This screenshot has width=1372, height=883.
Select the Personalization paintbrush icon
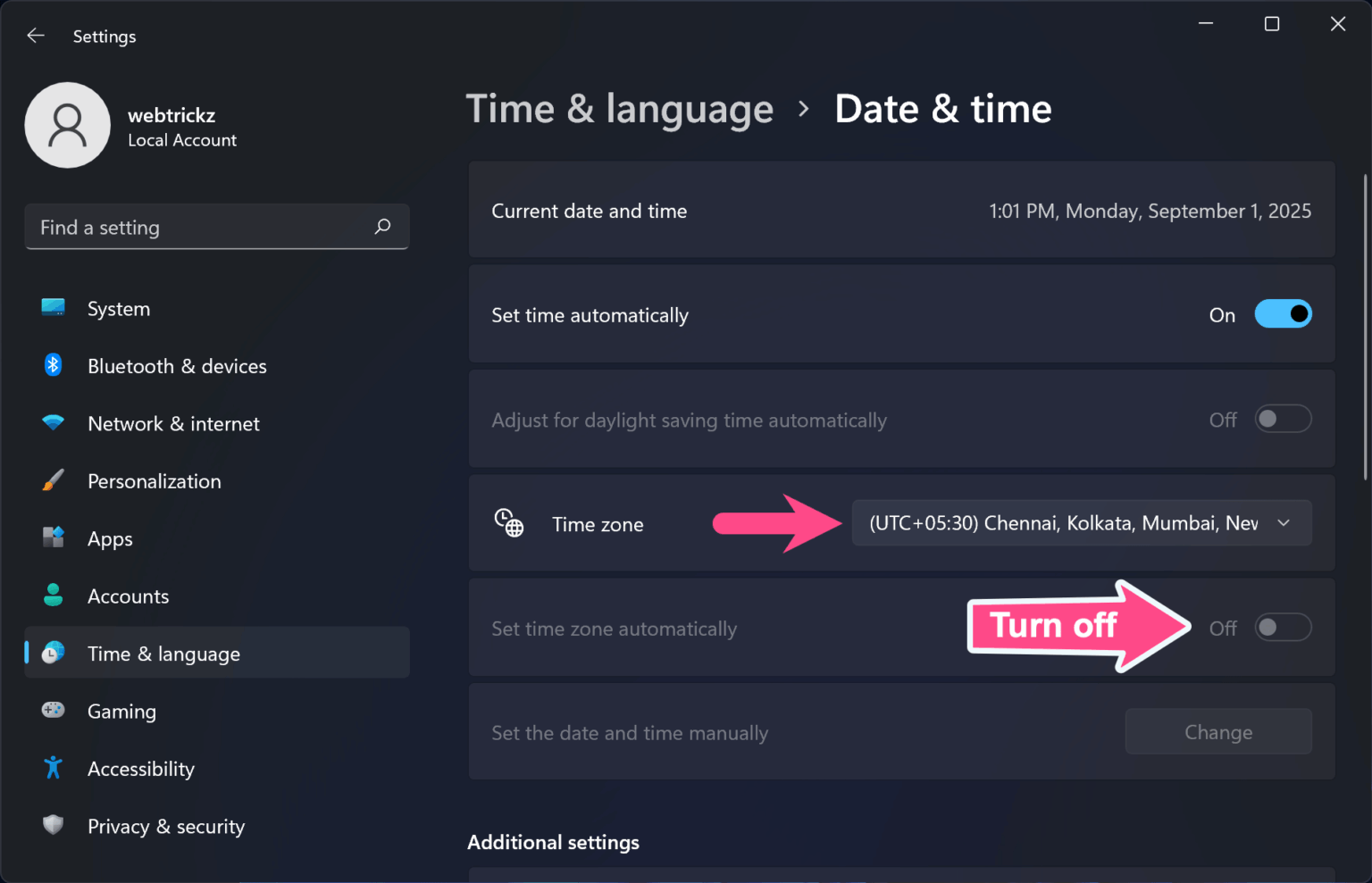click(x=53, y=480)
